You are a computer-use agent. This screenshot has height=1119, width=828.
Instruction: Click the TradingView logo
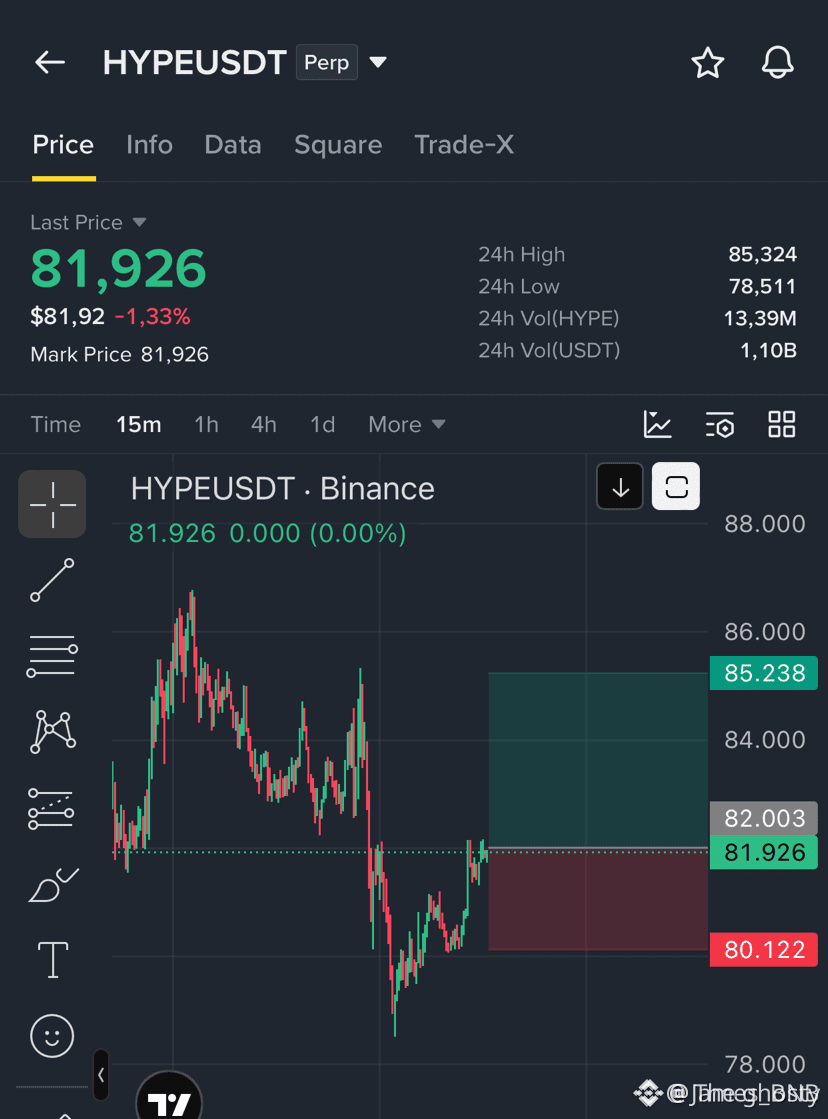pos(169,1099)
